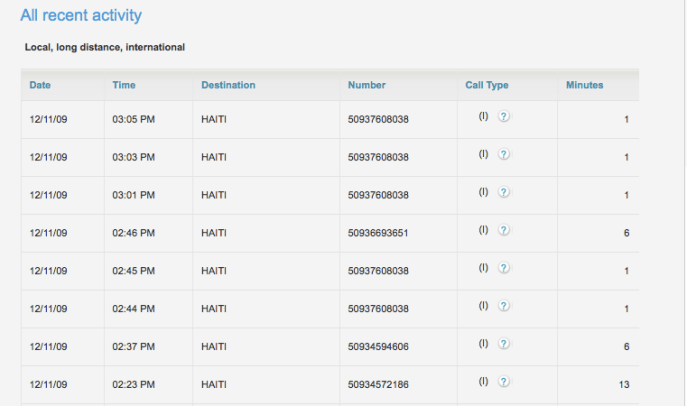
Task: Select phone number 50934594606
Action: [378, 347]
